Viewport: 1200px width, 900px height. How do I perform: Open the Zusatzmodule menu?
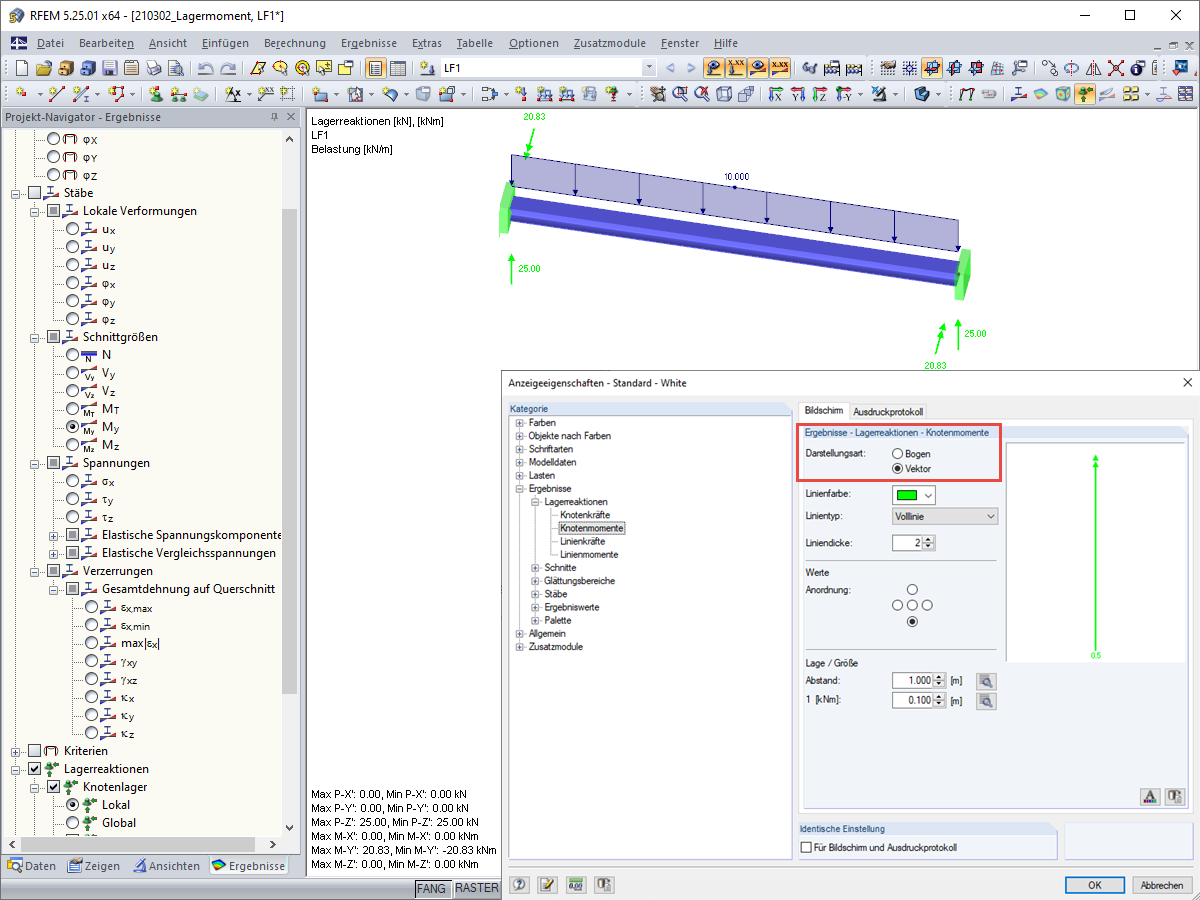tap(610, 43)
